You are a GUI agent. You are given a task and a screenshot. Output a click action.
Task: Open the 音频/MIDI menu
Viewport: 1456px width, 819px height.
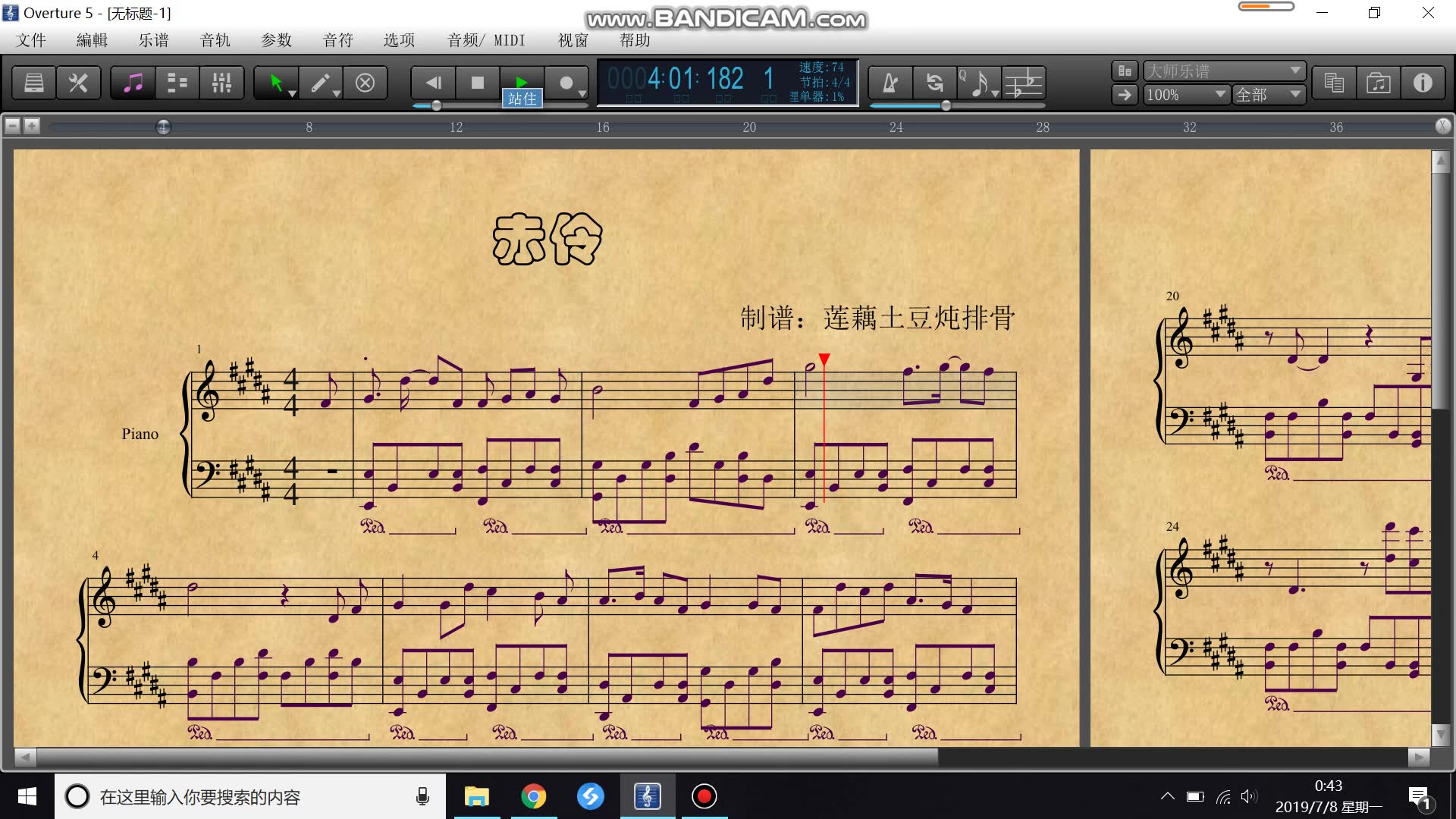(x=486, y=40)
